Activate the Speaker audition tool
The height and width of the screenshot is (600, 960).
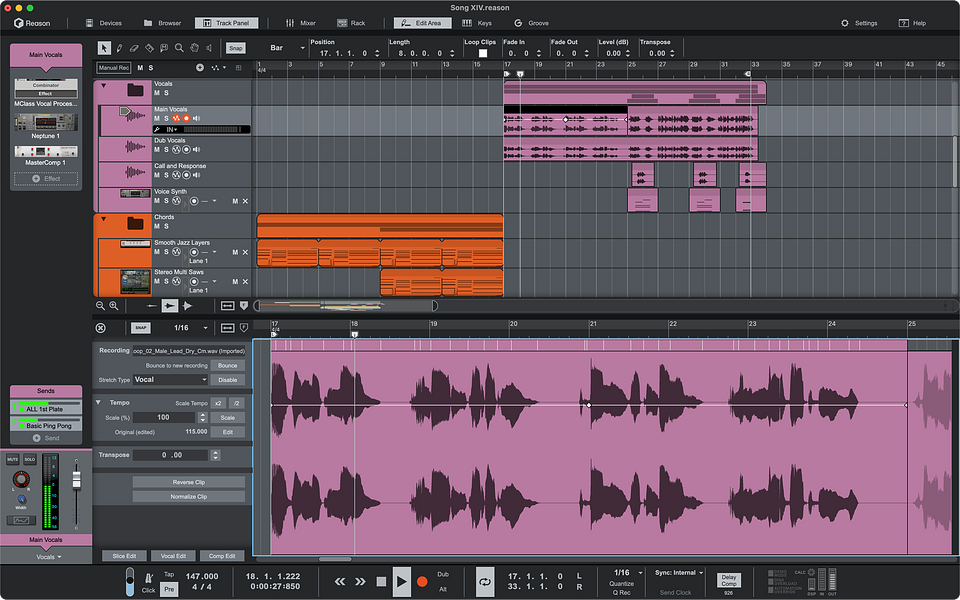(x=209, y=49)
